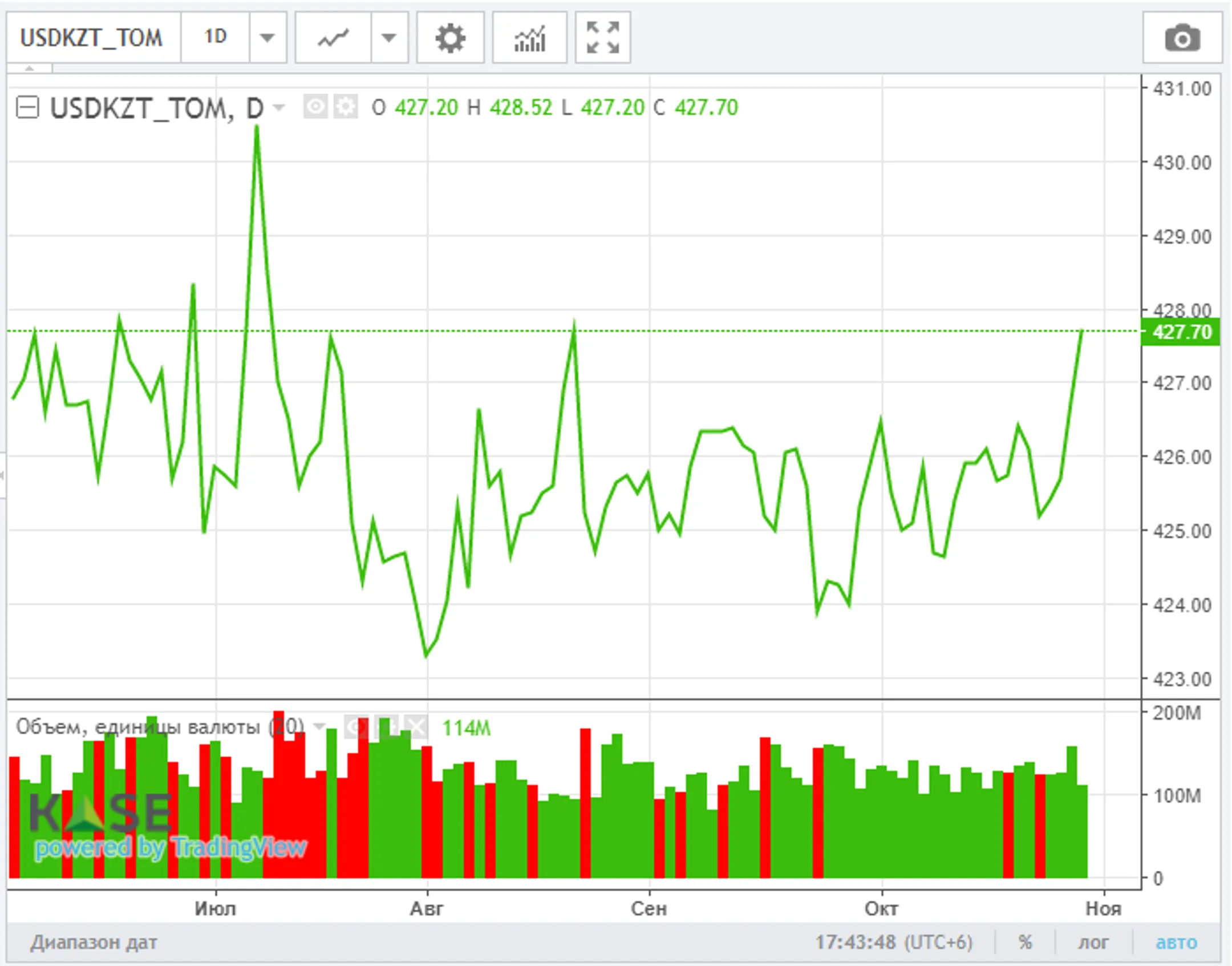
Task: Open the indicators panel icon
Action: (x=529, y=38)
